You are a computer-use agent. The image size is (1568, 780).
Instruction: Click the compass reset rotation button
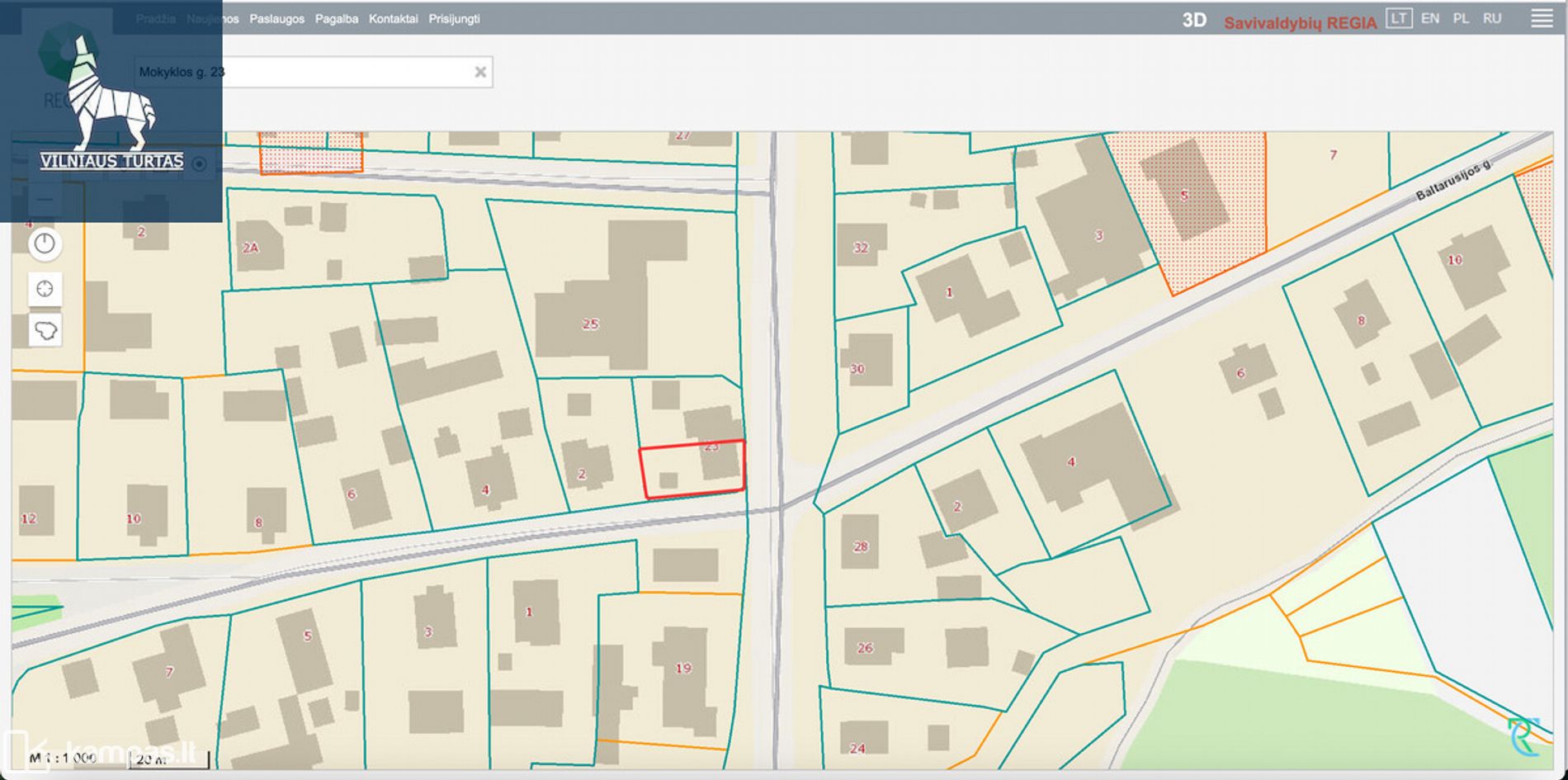pyautogui.click(x=45, y=244)
